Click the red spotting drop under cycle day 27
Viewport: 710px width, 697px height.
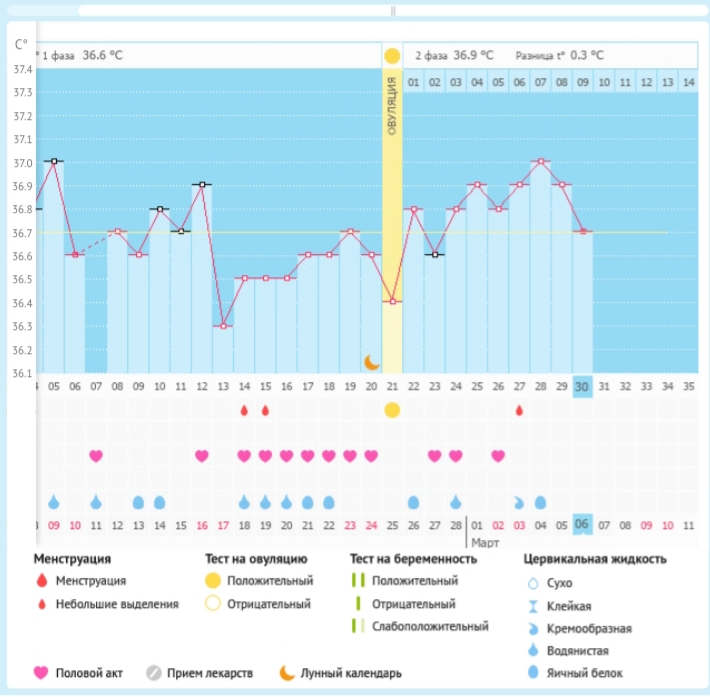click(519, 410)
